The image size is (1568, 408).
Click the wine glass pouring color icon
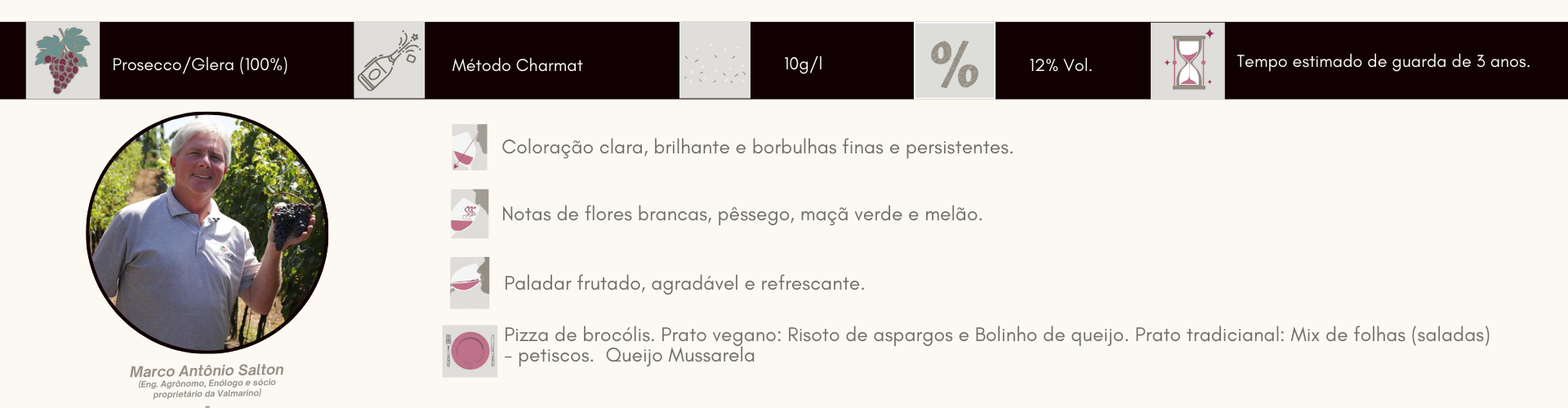pyautogui.click(x=470, y=147)
